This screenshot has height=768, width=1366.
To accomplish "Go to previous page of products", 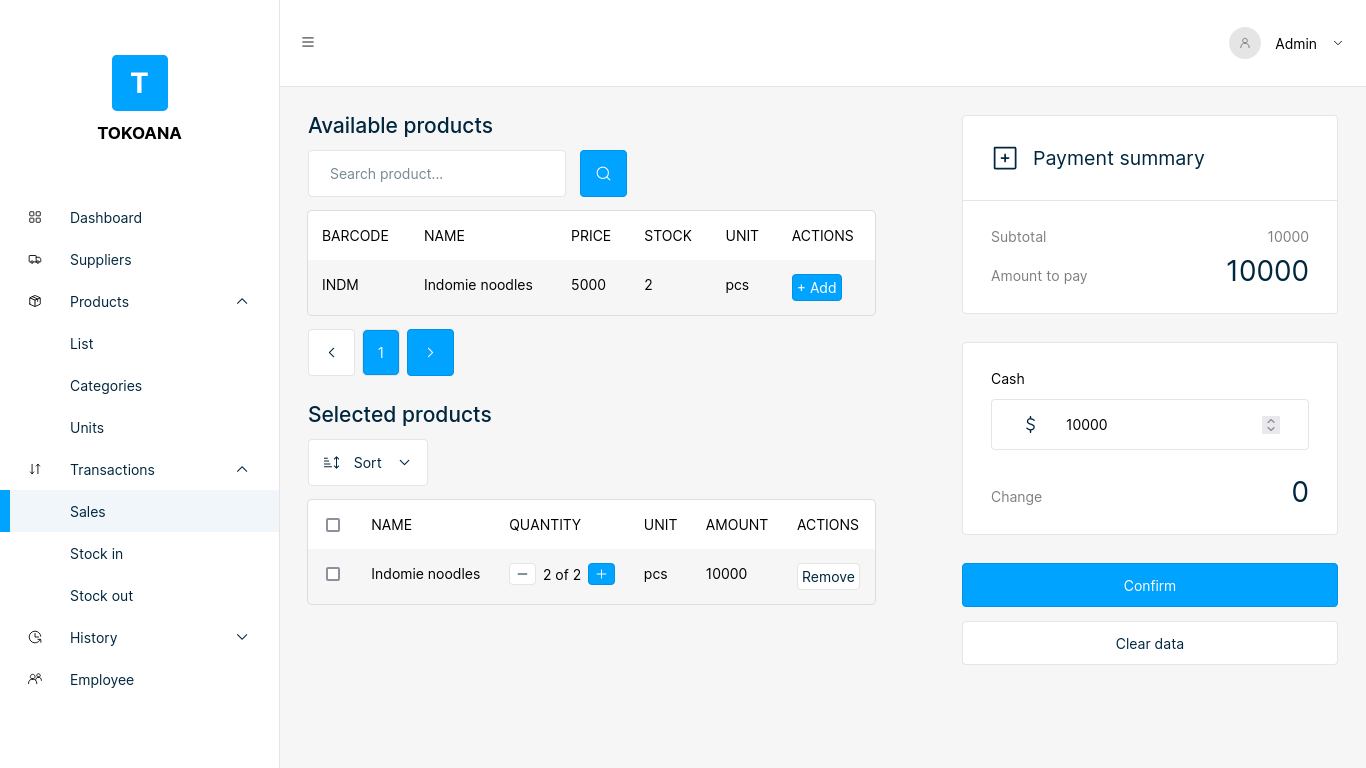I will [x=331, y=352].
